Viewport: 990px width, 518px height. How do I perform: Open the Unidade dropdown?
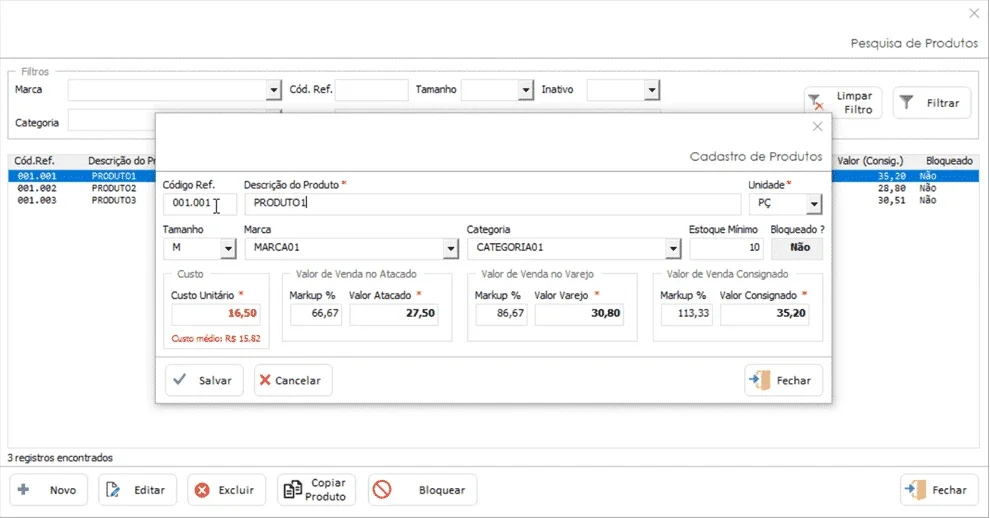tap(814, 203)
